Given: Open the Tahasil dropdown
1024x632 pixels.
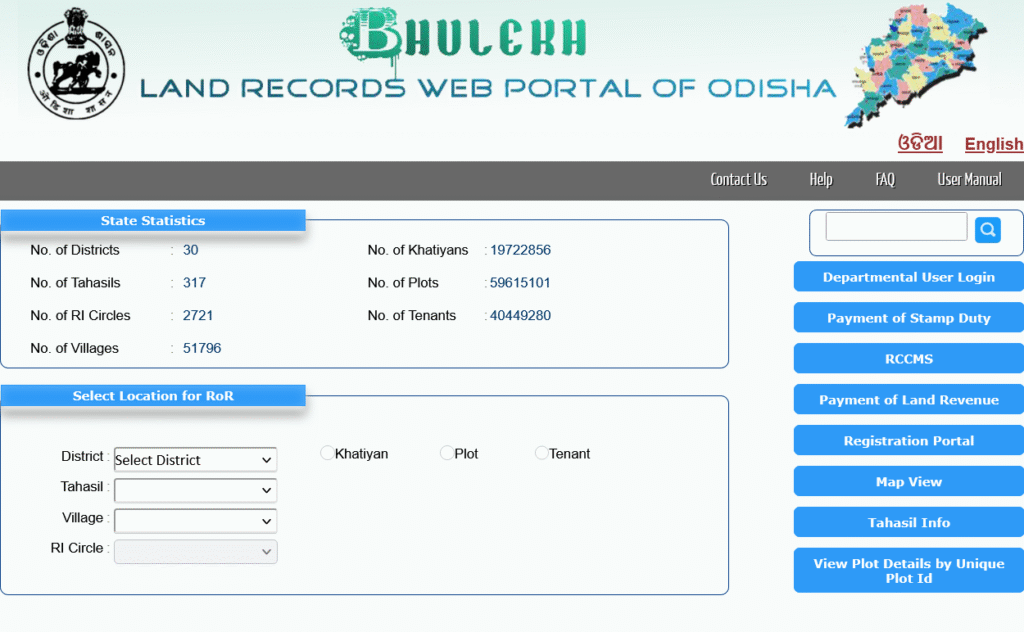Looking at the screenshot, I should pos(195,490).
